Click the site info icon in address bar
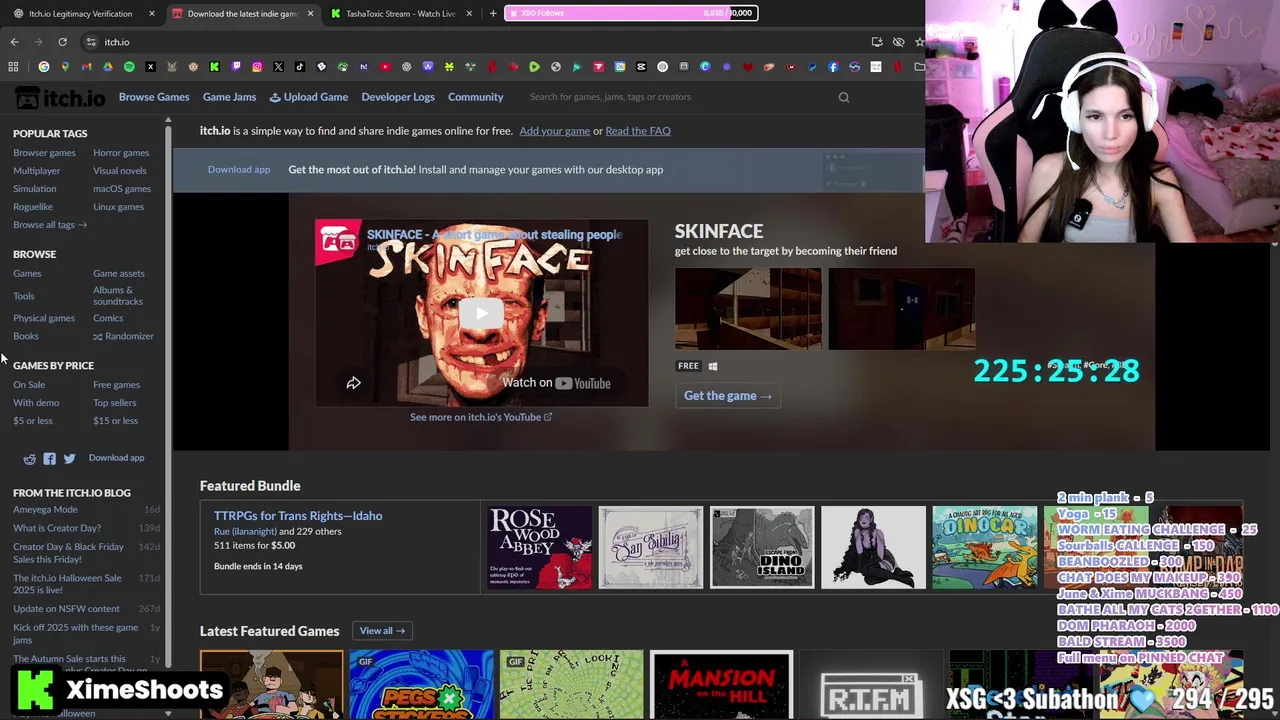Viewport: 1280px width, 720px height. point(91,42)
